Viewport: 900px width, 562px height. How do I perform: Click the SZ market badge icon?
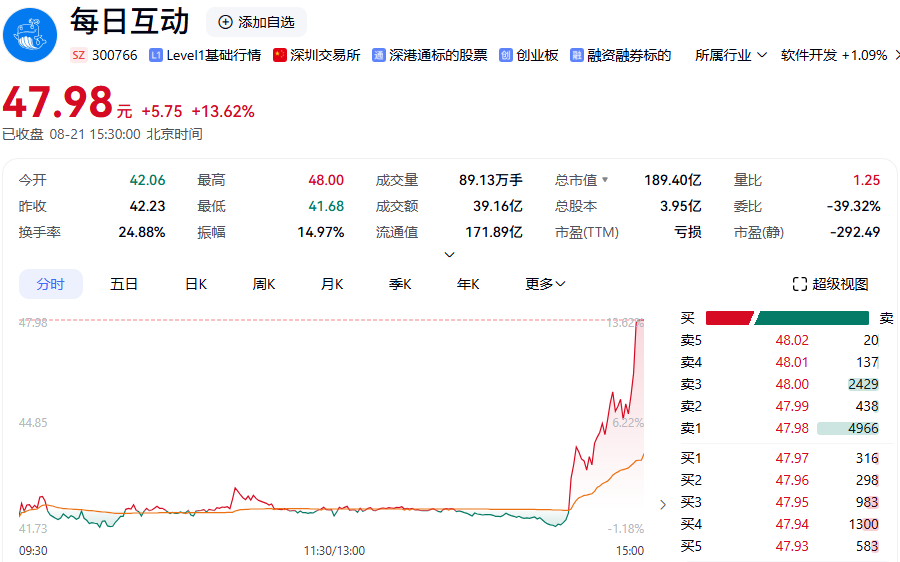[x=79, y=55]
